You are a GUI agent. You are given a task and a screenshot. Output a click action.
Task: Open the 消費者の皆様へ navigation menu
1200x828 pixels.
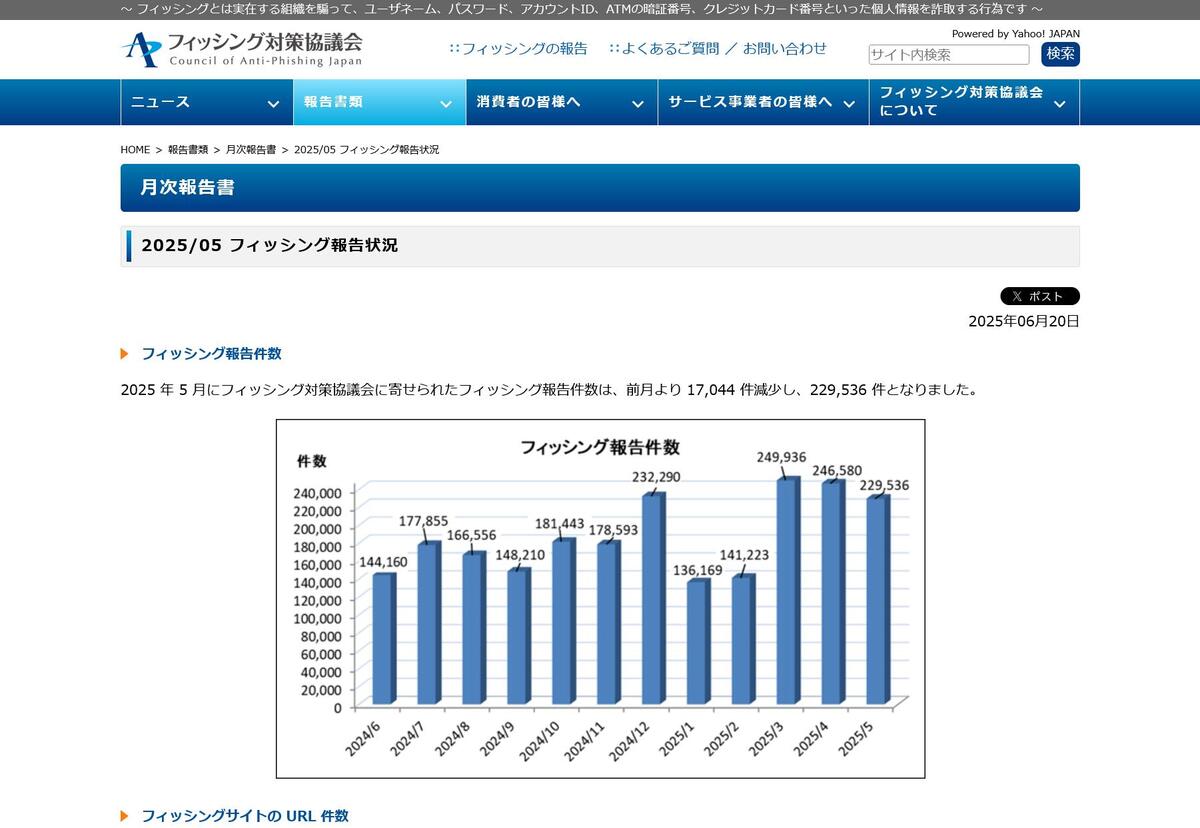(562, 102)
